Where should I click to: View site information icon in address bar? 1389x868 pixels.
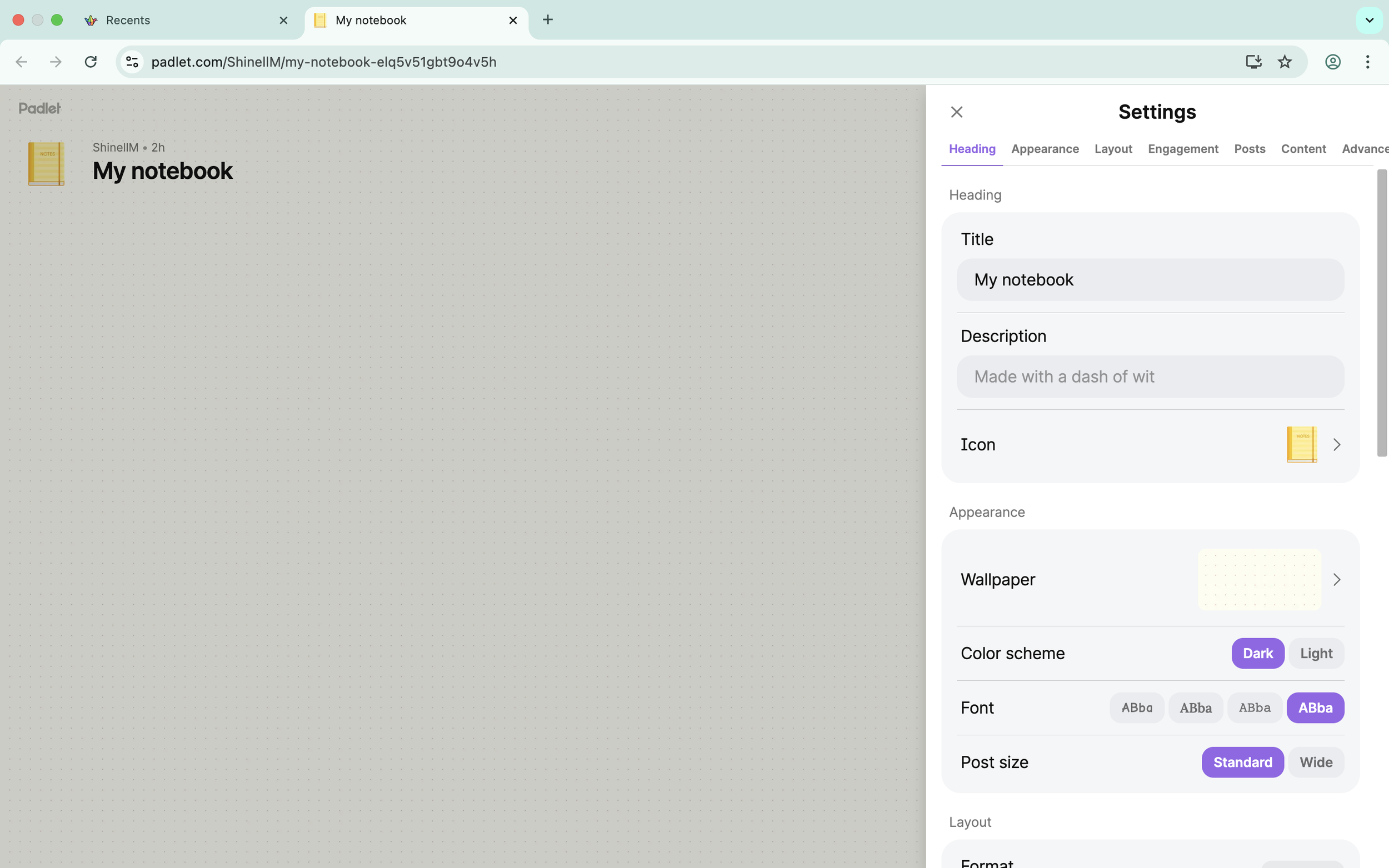coord(132,62)
